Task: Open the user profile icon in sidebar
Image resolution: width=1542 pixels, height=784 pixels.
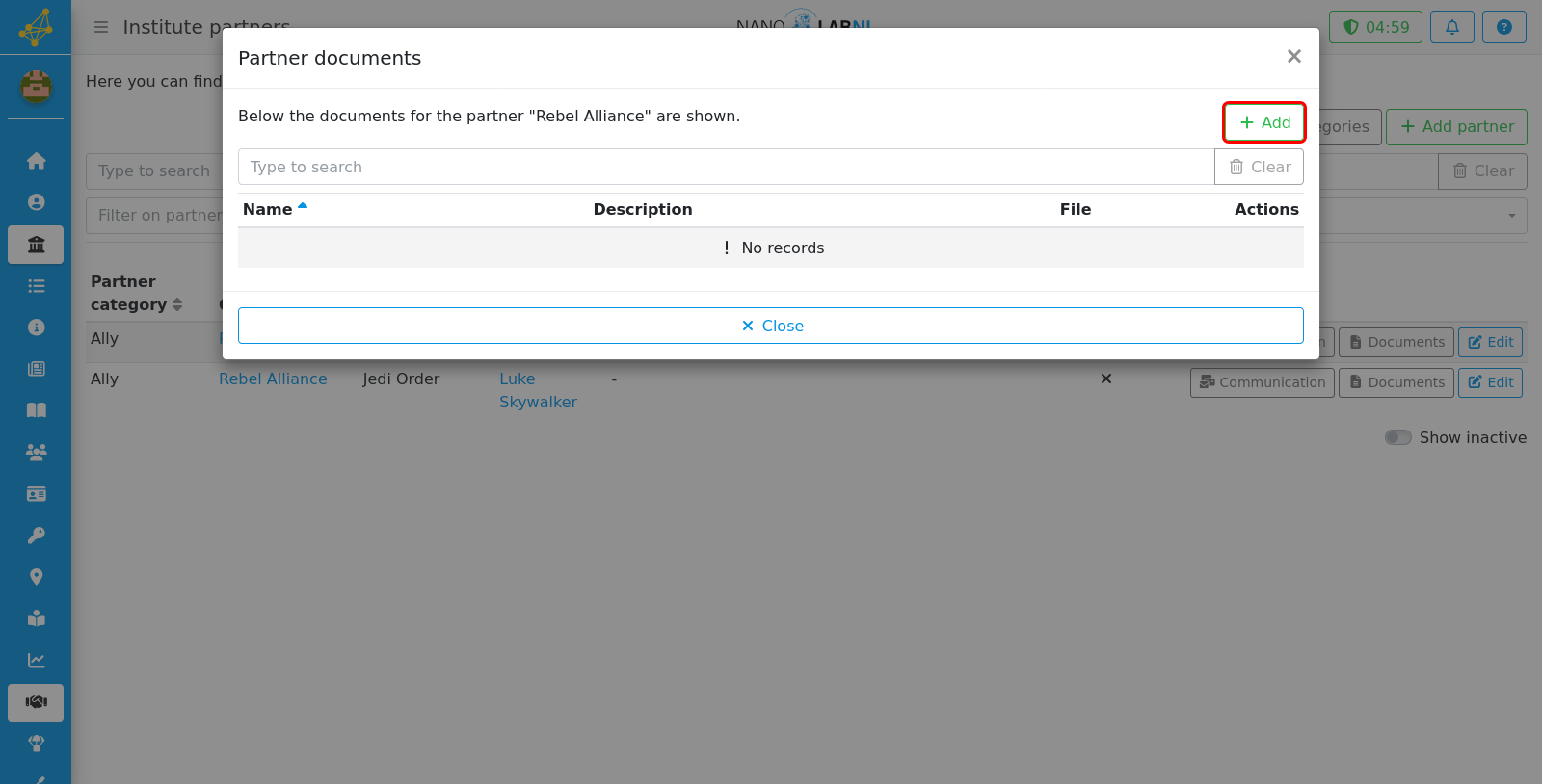Action: [36, 202]
